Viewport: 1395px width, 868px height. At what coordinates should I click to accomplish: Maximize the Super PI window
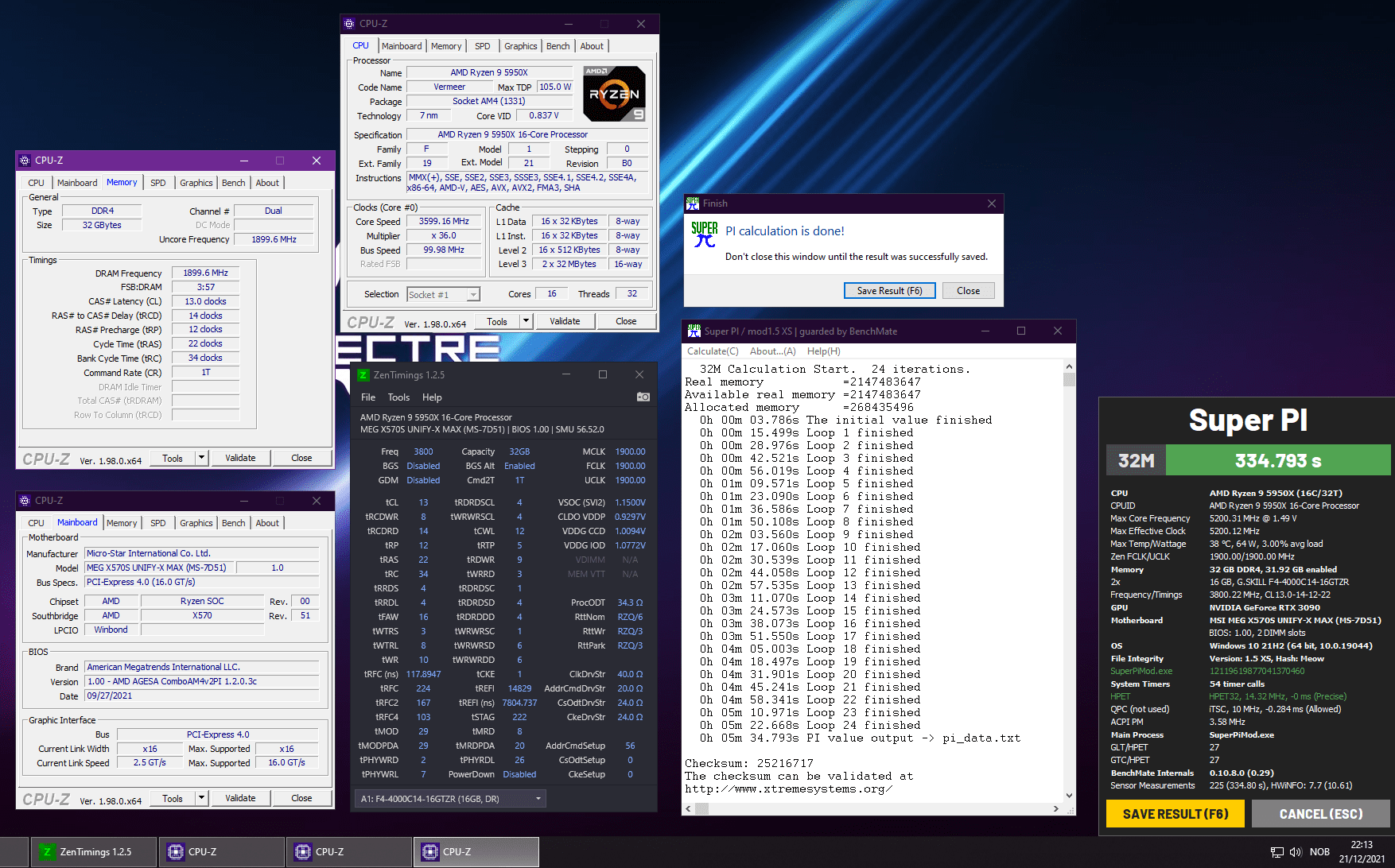pyautogui.click(x=1021, y=331)
